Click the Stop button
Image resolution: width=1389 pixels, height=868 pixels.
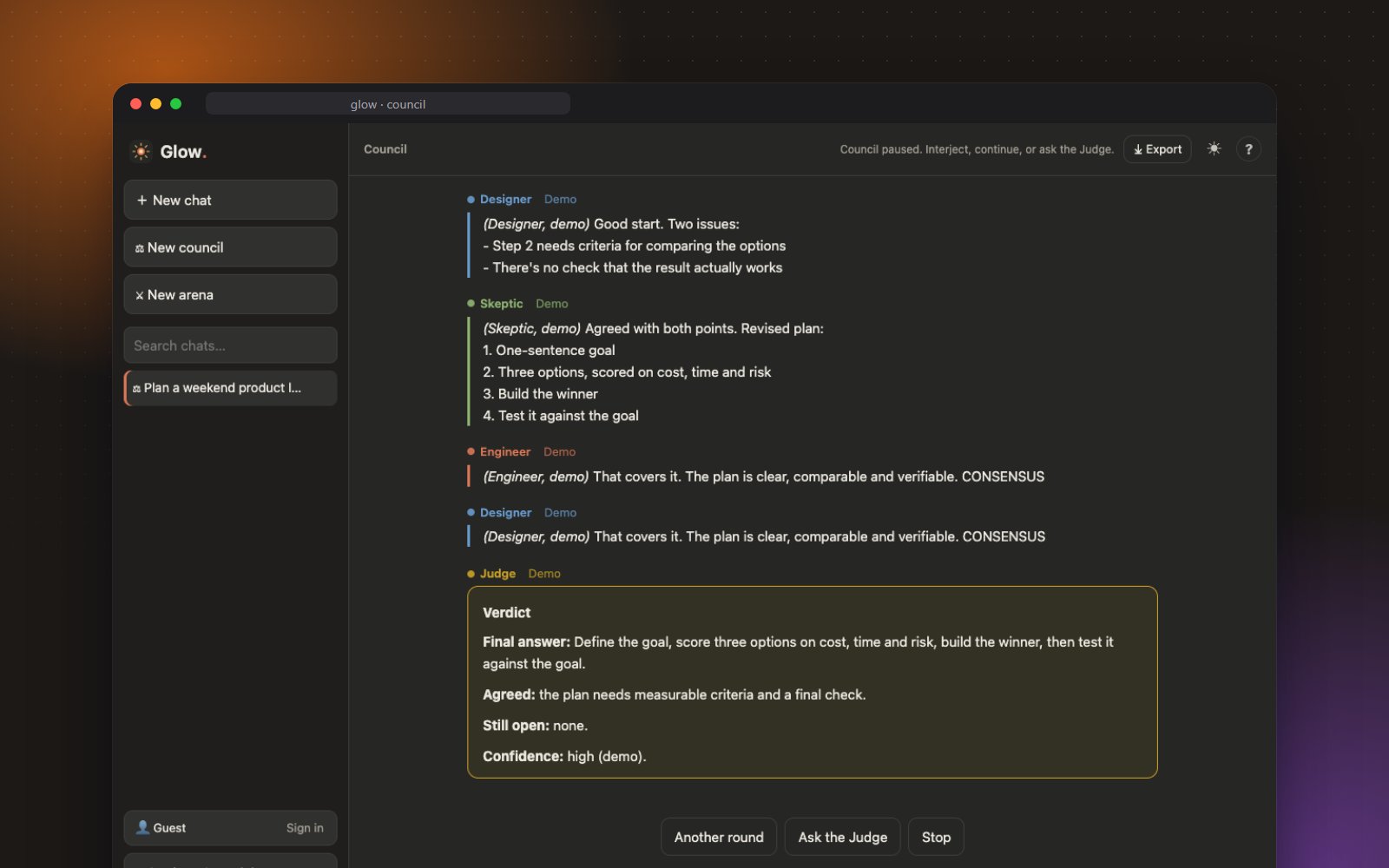[936, 837]
